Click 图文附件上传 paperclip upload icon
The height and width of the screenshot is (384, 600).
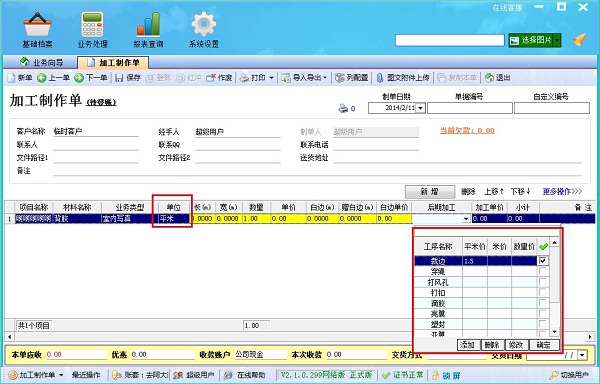point(380,78)
